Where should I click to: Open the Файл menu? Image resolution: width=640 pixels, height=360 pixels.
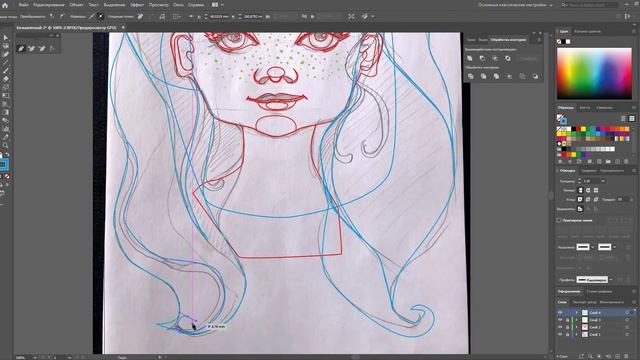(x=23, y=5)
